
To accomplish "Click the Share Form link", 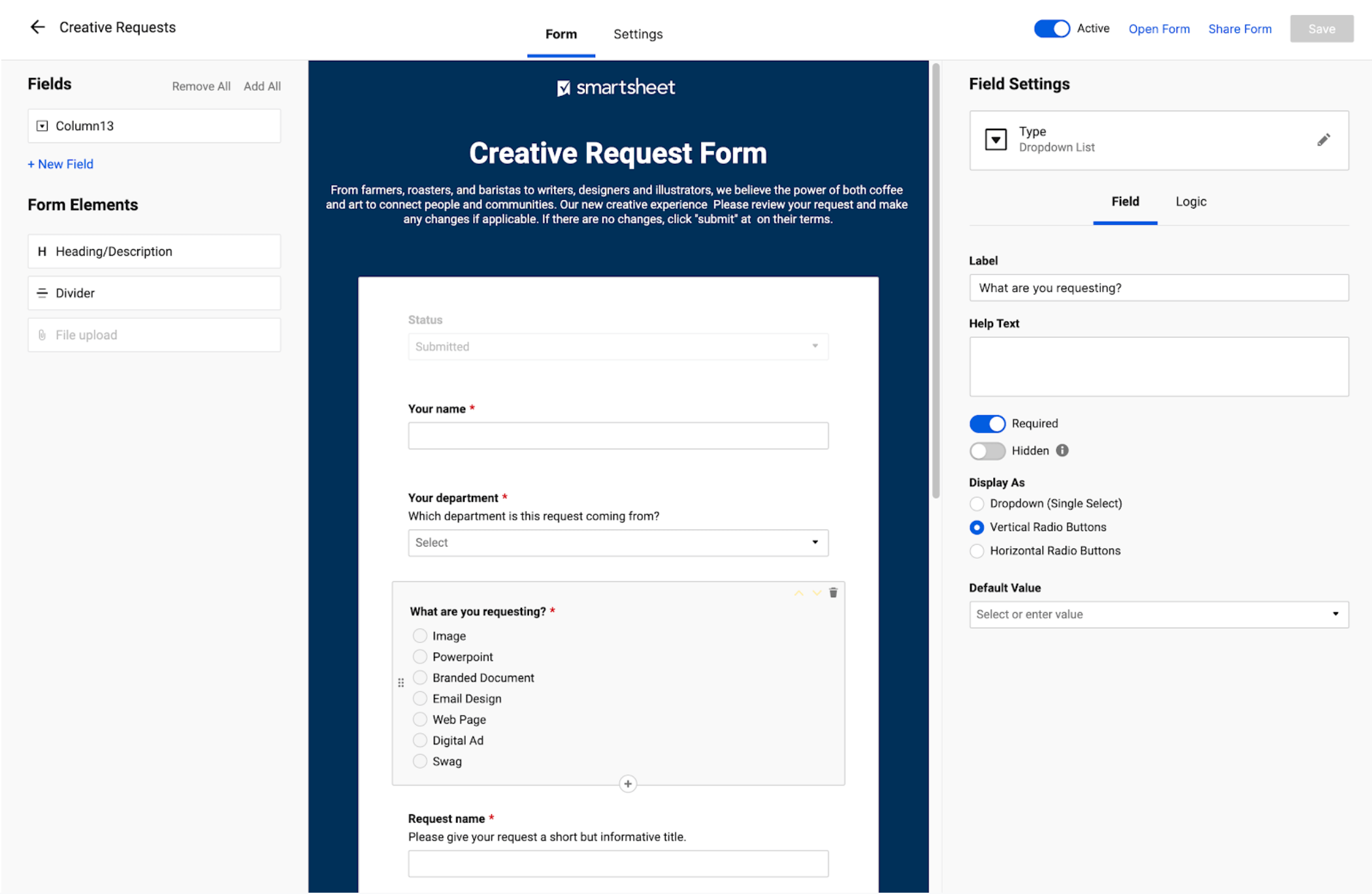I will coord(1239,29).
